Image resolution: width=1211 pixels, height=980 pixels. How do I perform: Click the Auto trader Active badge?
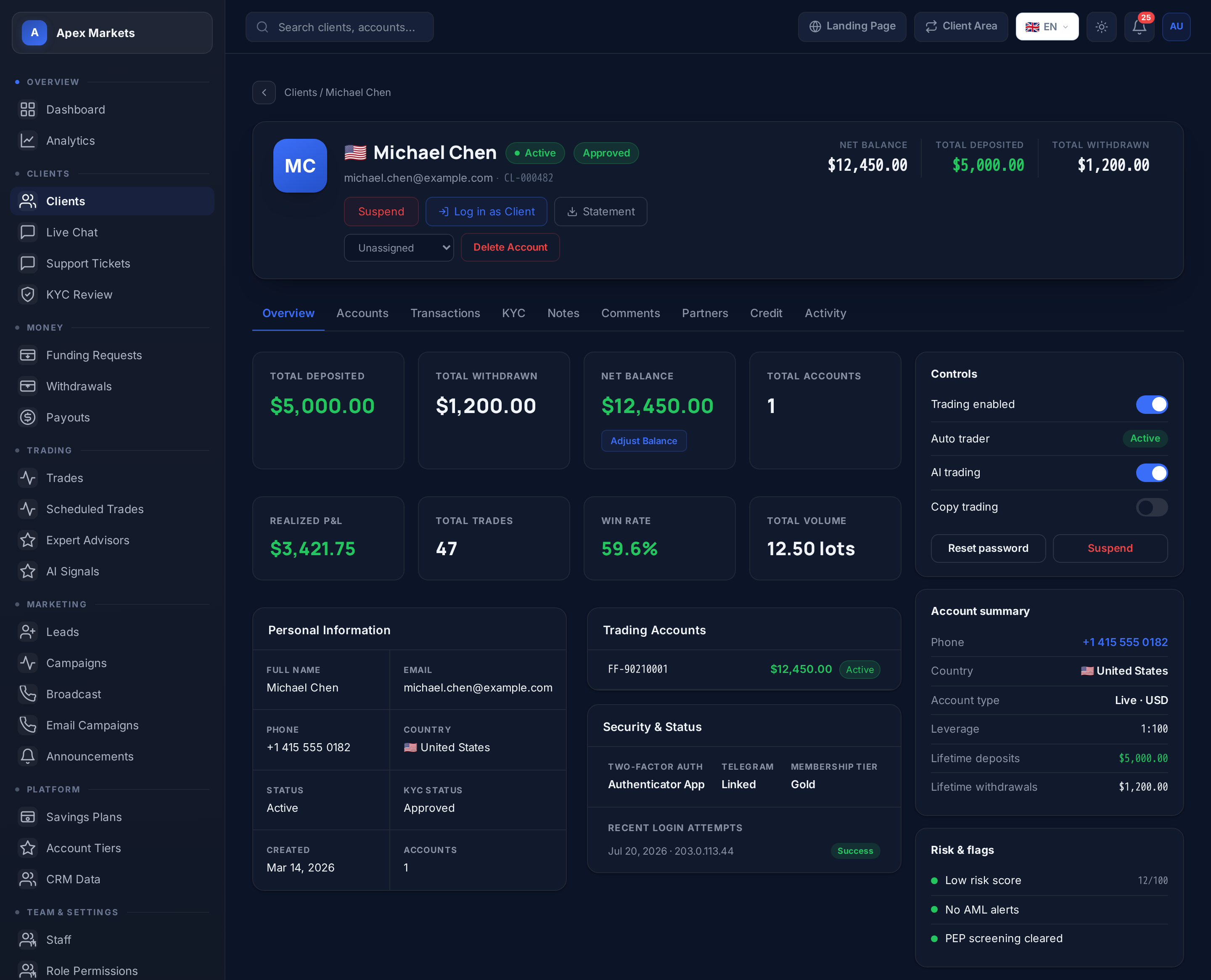click(1145, 439)
